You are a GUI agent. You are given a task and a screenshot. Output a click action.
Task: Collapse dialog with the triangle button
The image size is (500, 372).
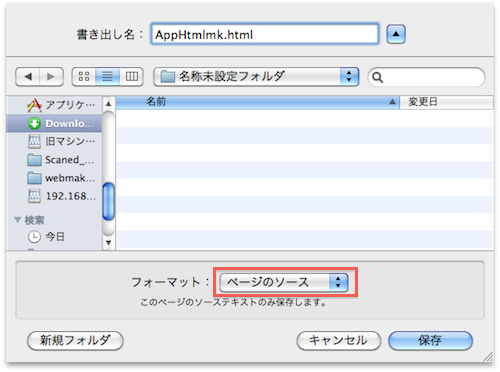coord(396,34)
